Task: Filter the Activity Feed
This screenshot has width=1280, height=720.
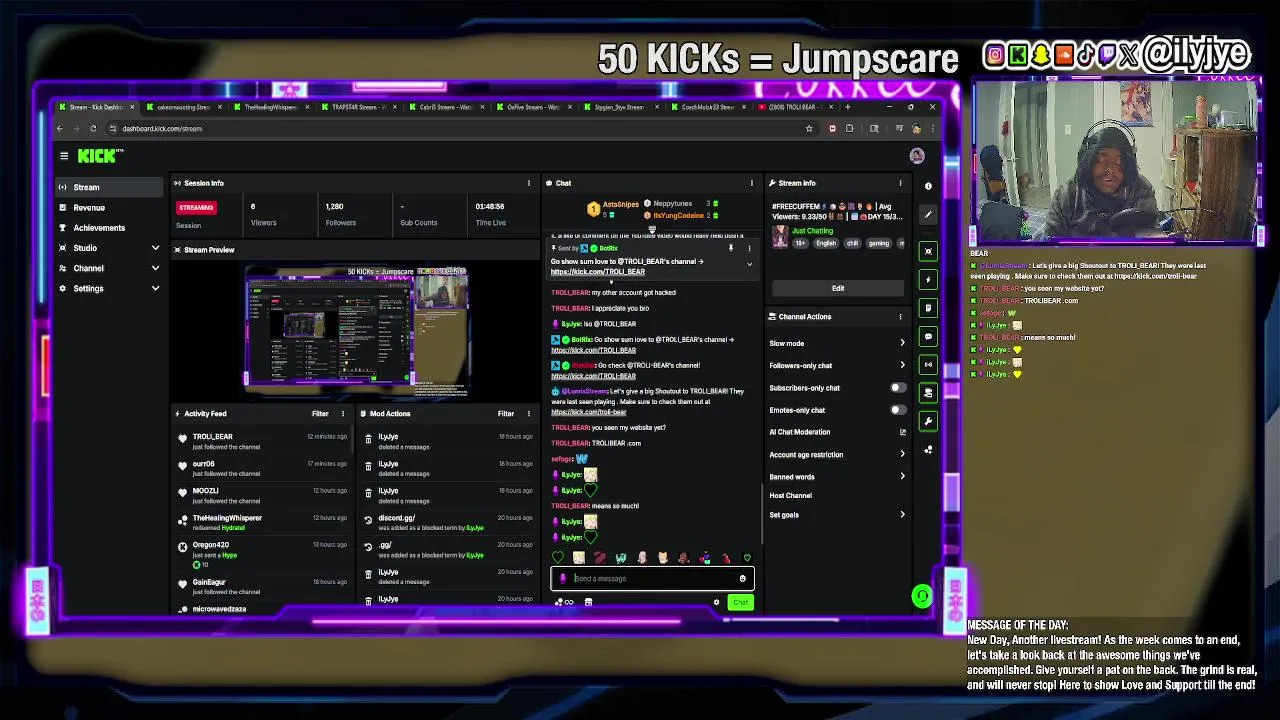Action: (x=320, y=413)
